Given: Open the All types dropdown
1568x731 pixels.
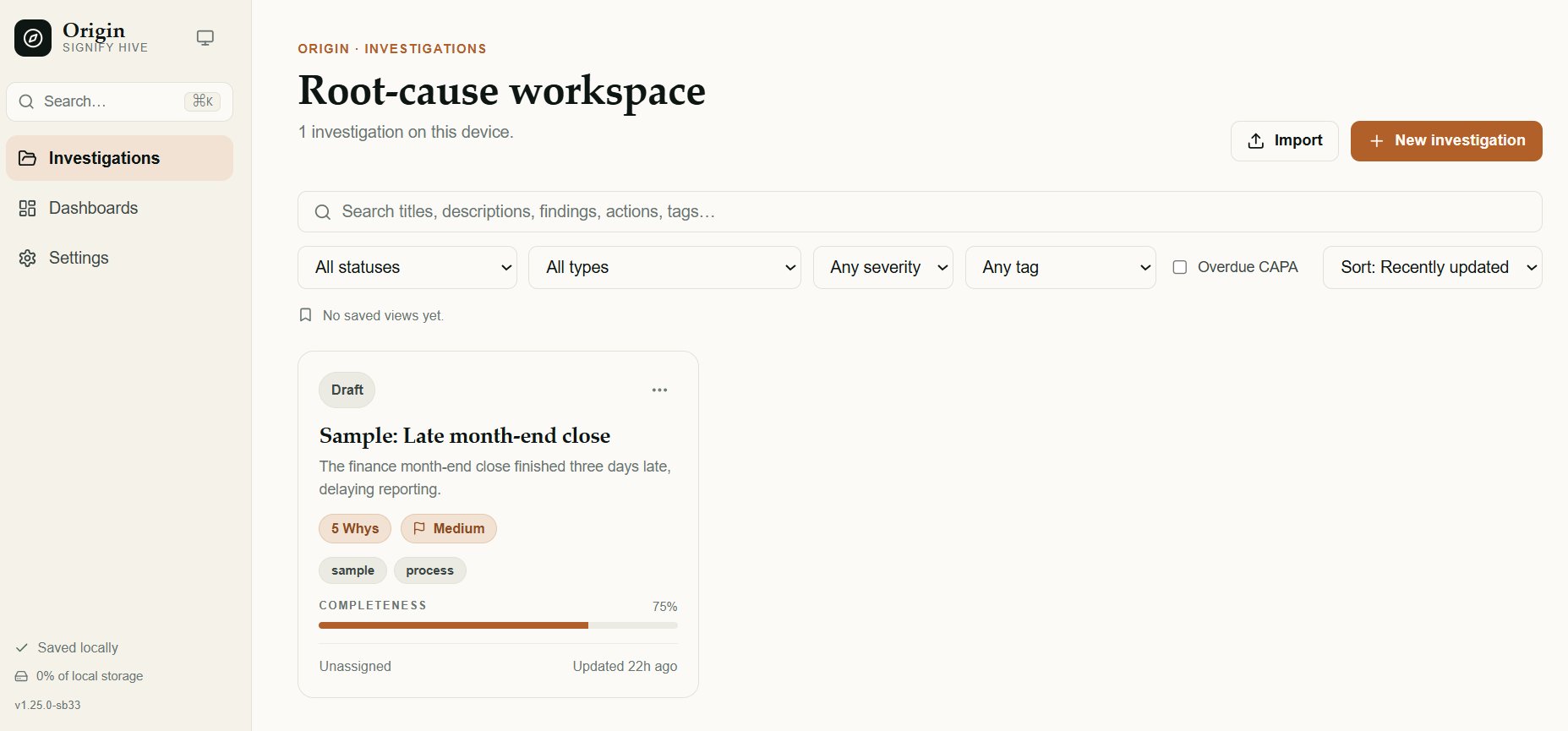Looking at the screenshot, I should (x=664, y=267).
